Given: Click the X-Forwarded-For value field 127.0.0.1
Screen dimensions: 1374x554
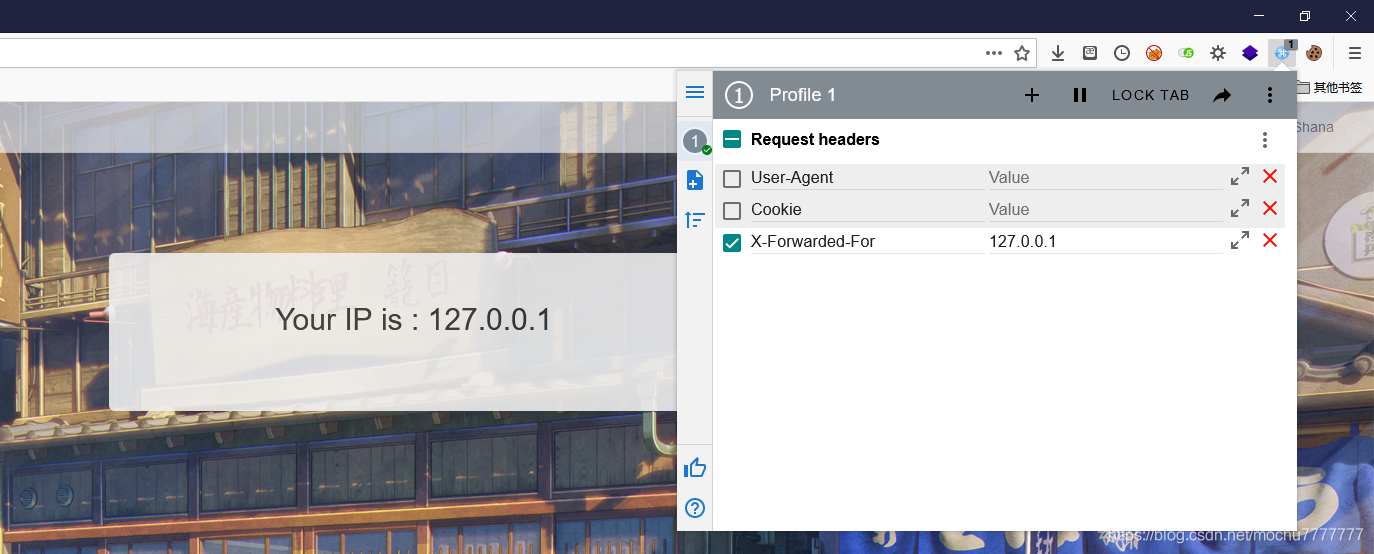Looking at the screenshot, I should [1104, 241].
